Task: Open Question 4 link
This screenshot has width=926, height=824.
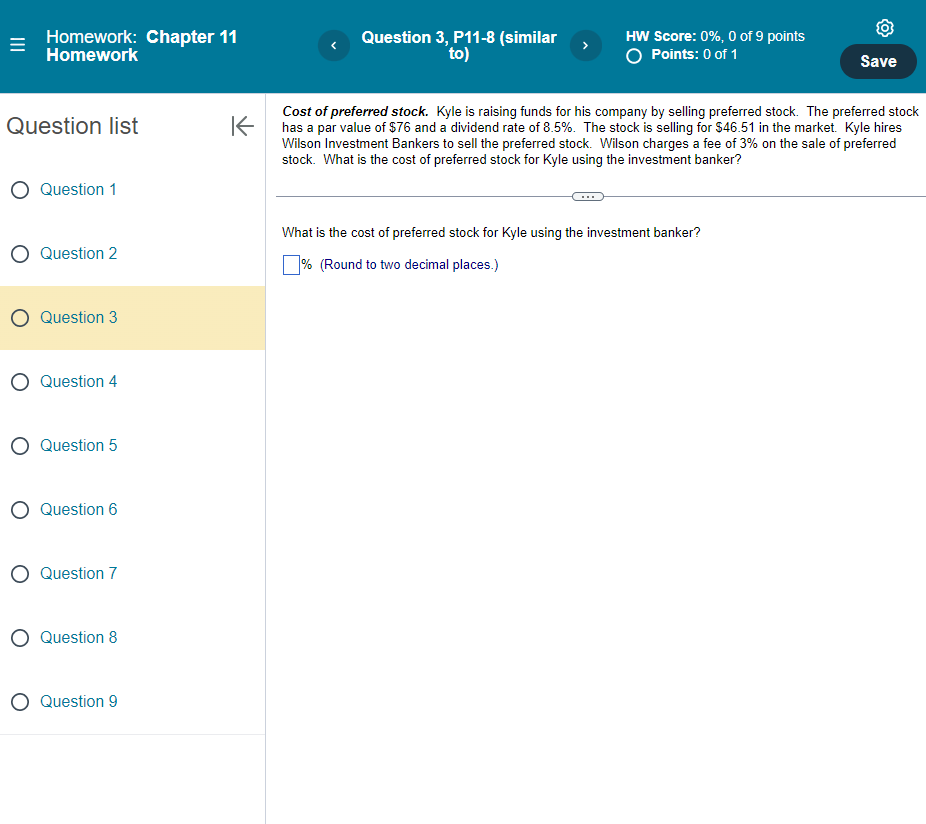Action: point(79,382)
